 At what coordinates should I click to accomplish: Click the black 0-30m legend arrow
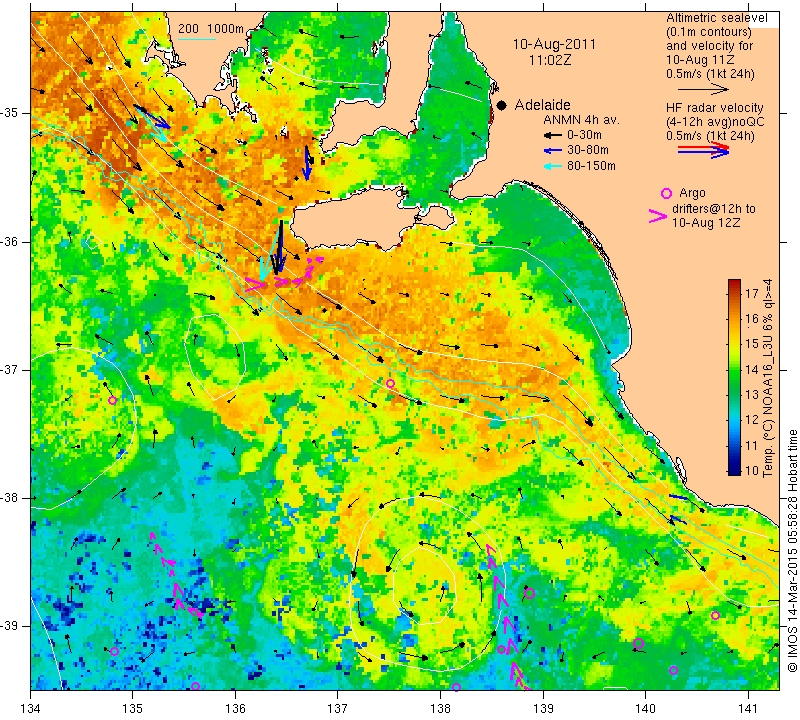click(553, 135)
